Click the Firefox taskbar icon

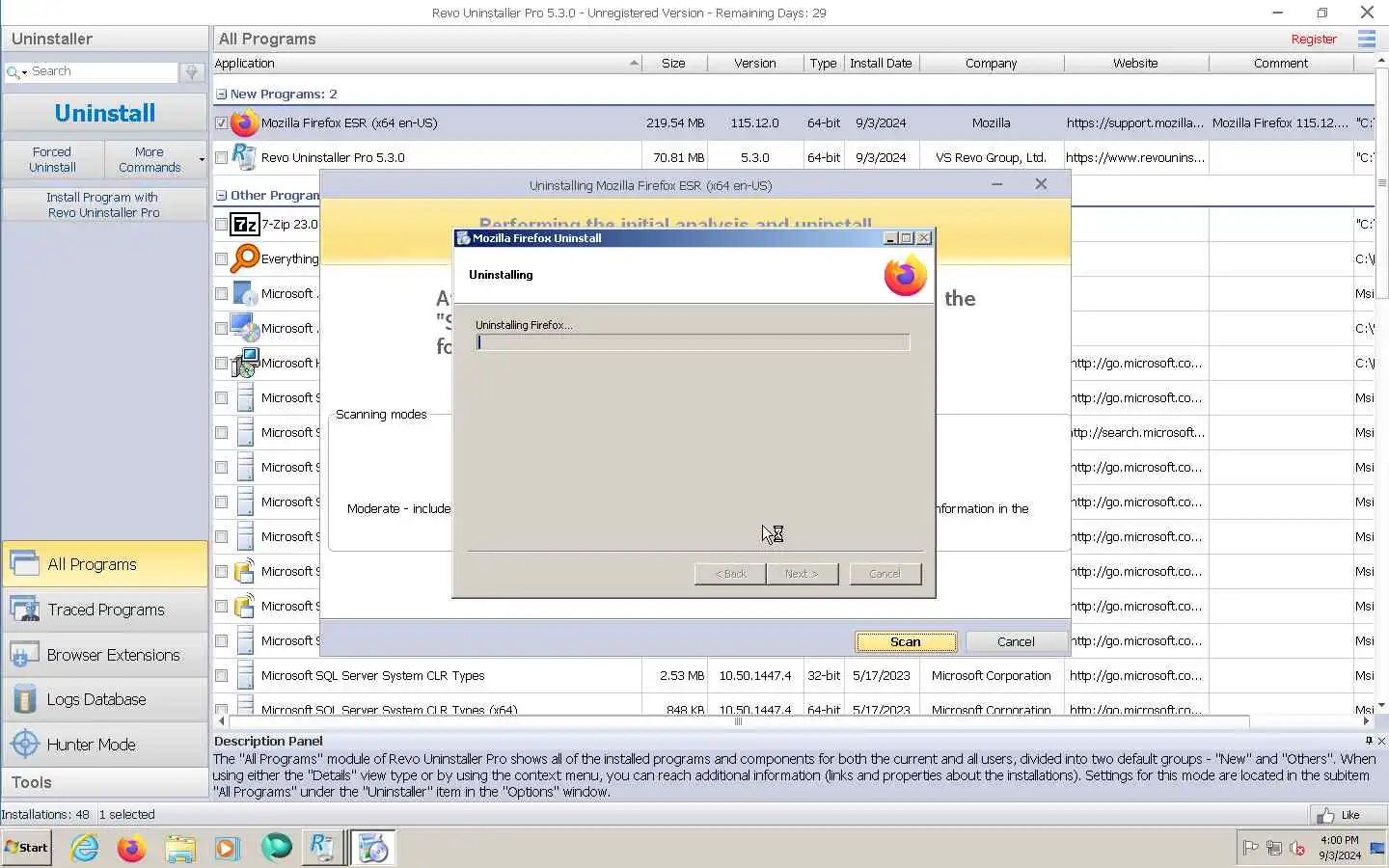pyautogui.click(x=131, y=848)
